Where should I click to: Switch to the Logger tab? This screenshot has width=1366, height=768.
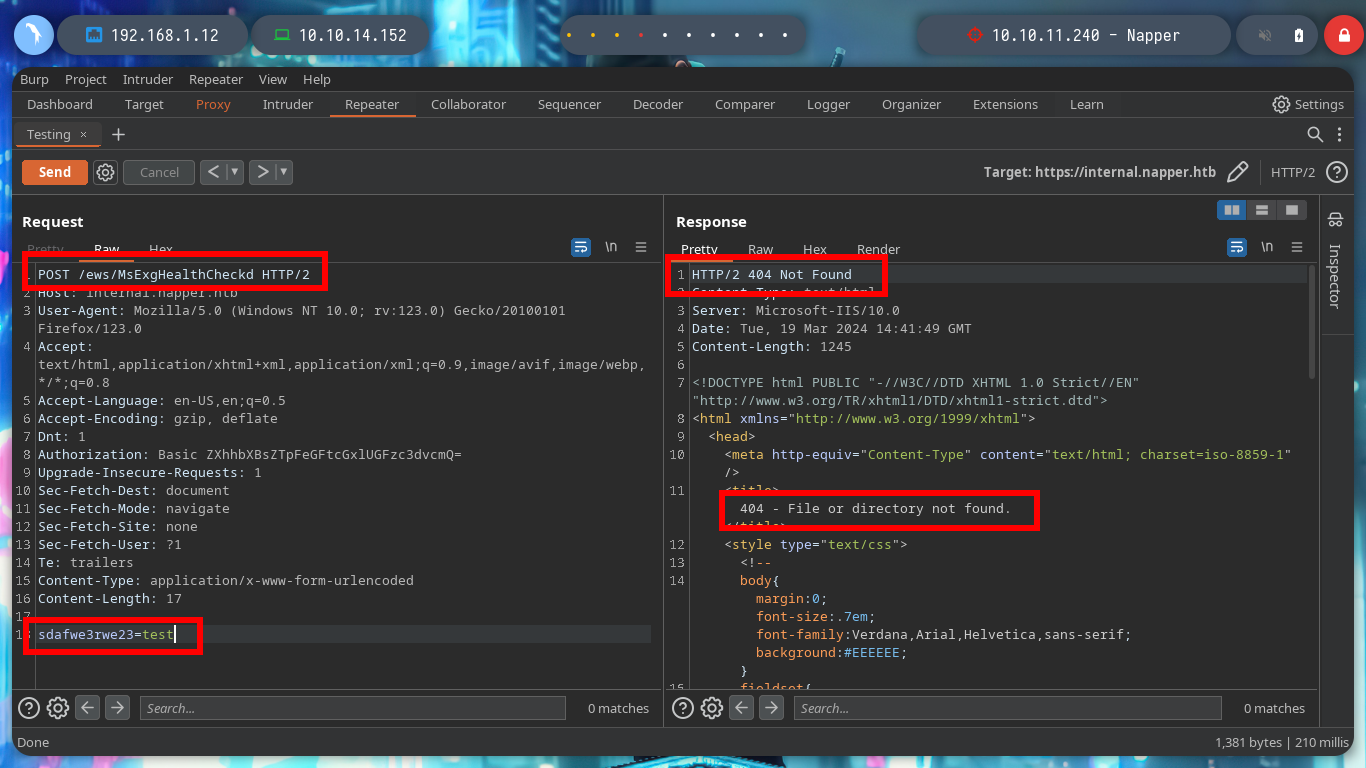(828, 104)
